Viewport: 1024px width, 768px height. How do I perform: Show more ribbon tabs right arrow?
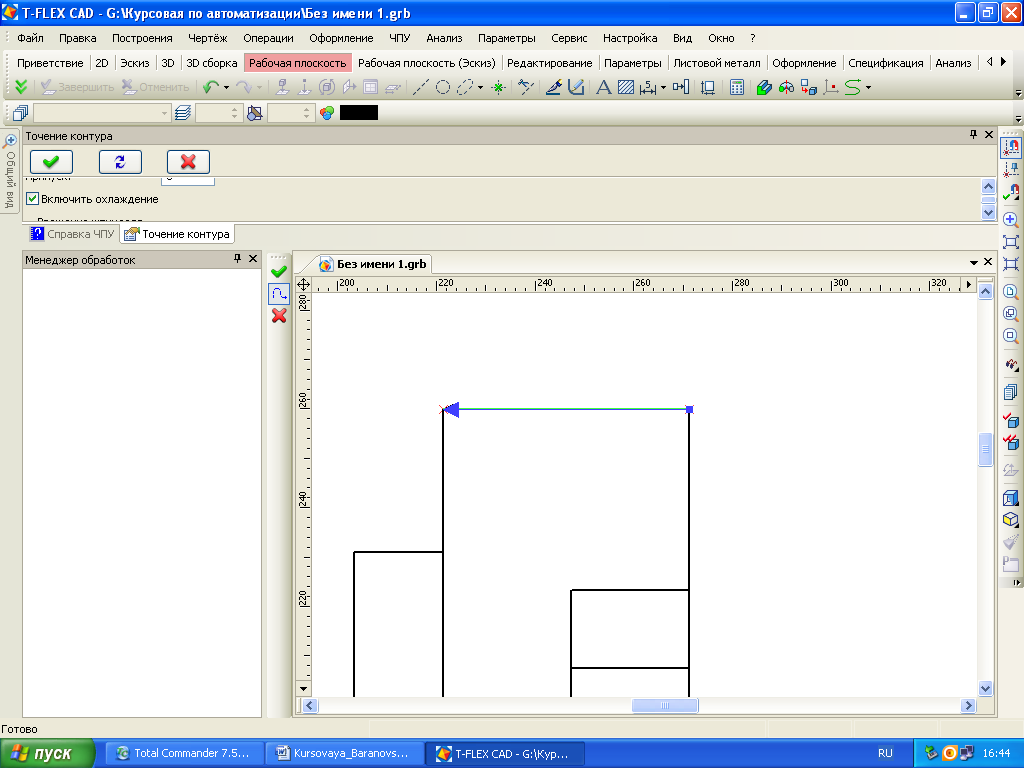(1004, 62)
